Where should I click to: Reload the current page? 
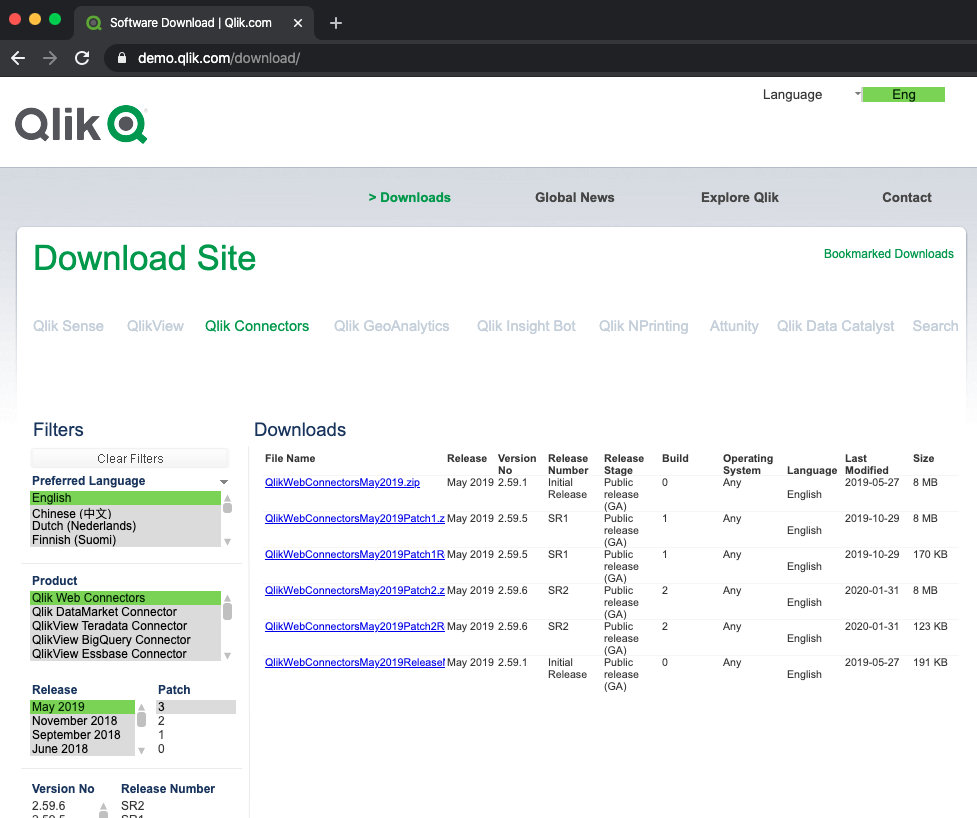82,58
